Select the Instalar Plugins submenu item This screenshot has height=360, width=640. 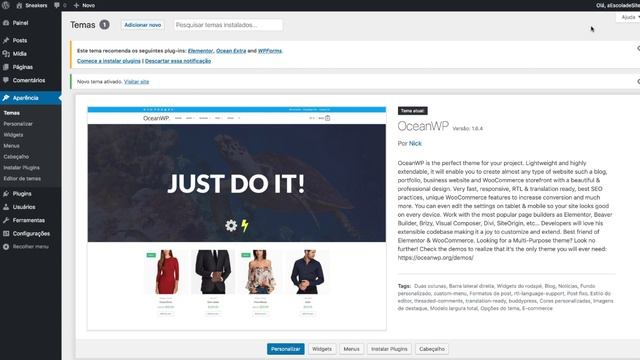click(21, 167)
